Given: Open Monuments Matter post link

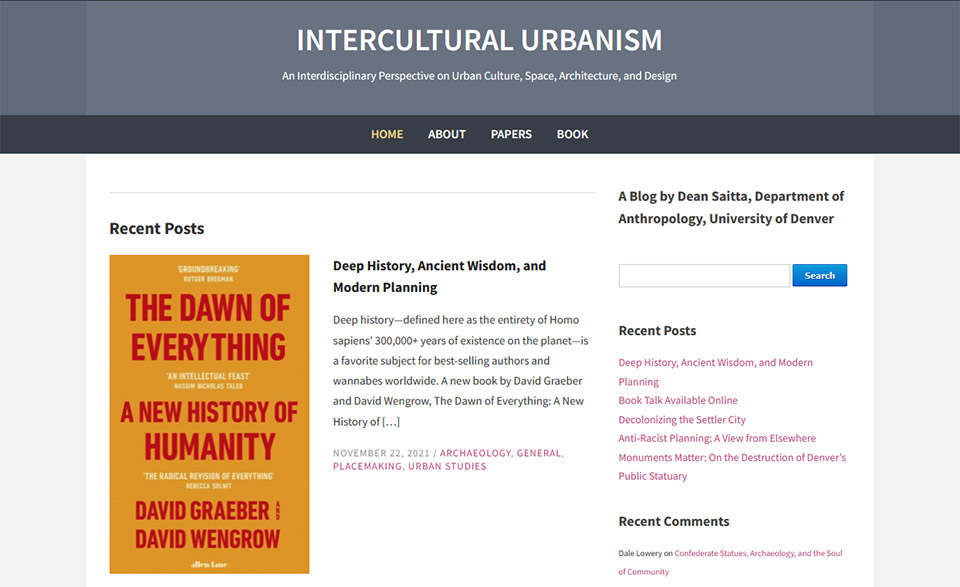Looking at the screenshot, I should pyautogui.click(x=732, y=457).
